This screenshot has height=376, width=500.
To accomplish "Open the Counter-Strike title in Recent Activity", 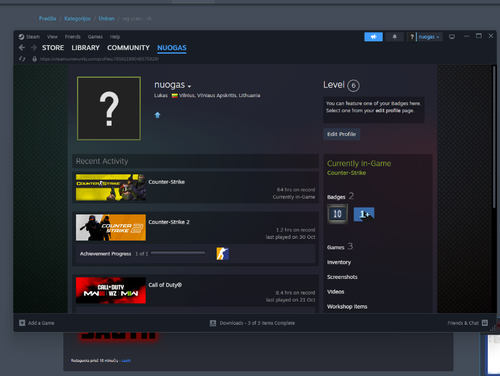I will pos(166,182).
